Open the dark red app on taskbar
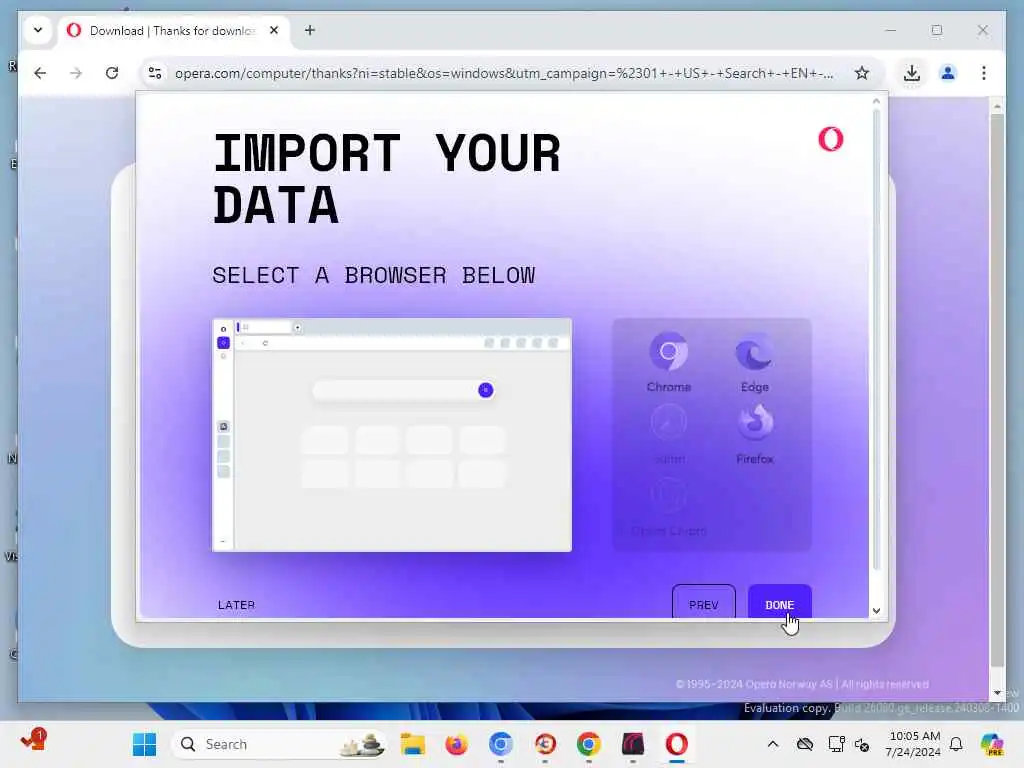This screenshot has height=768, width=1024. 633,744
